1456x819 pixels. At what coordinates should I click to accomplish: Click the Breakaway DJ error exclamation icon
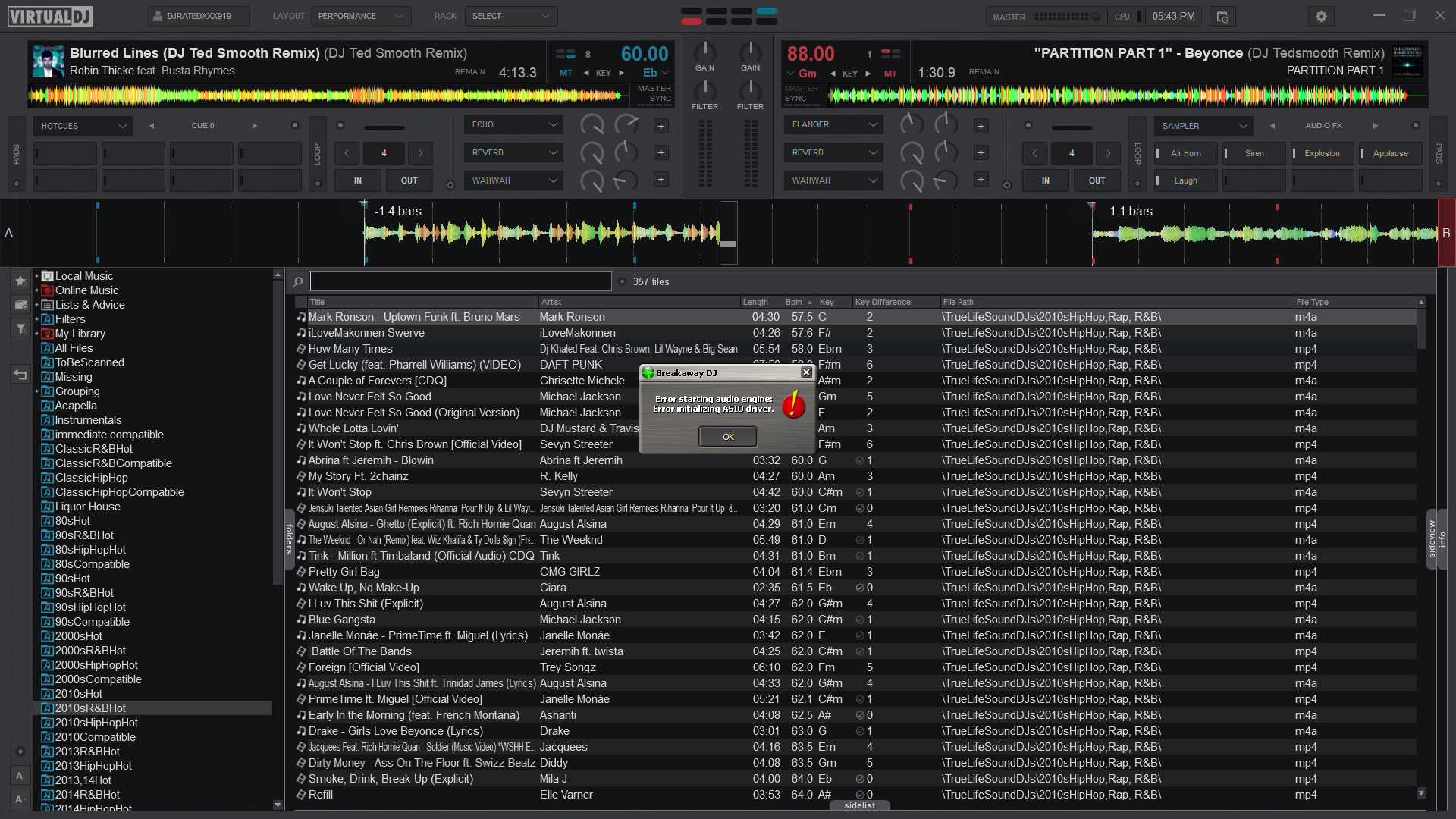pos(793,404)
